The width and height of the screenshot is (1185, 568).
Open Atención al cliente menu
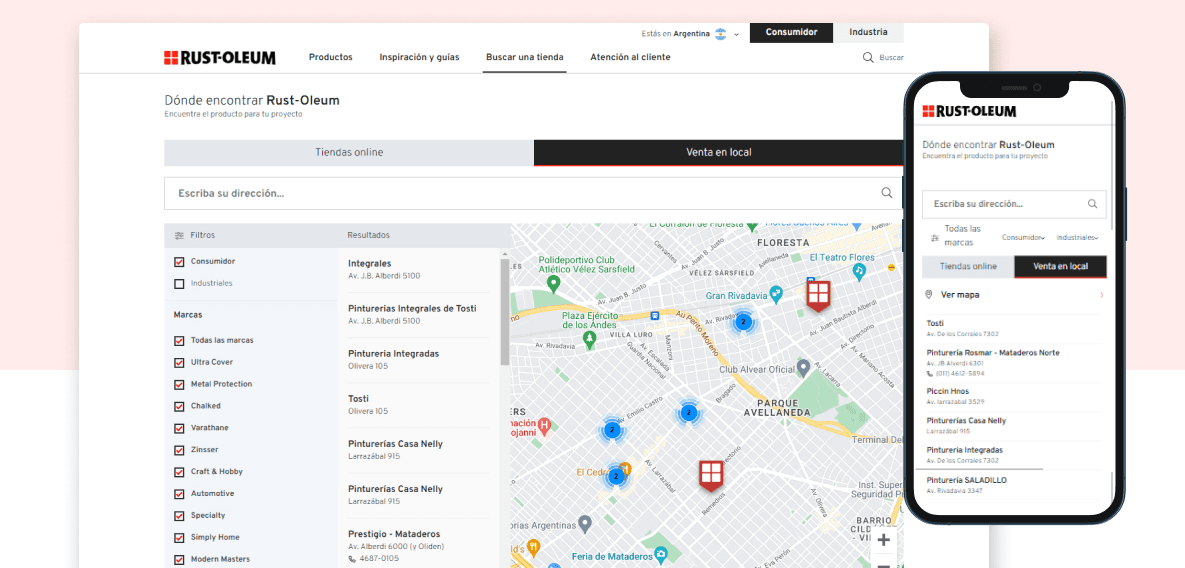pyautogui.click(x=630, y=57)
